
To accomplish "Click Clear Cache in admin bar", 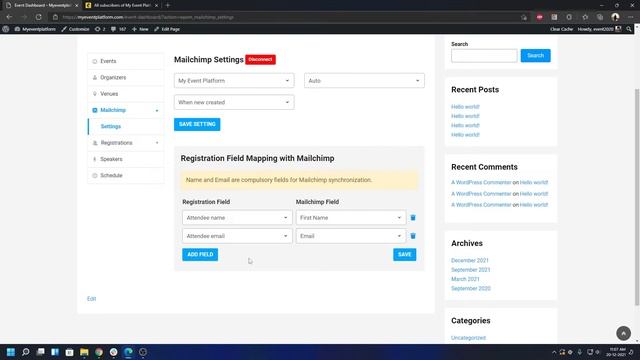I will (x=561, y=29).
